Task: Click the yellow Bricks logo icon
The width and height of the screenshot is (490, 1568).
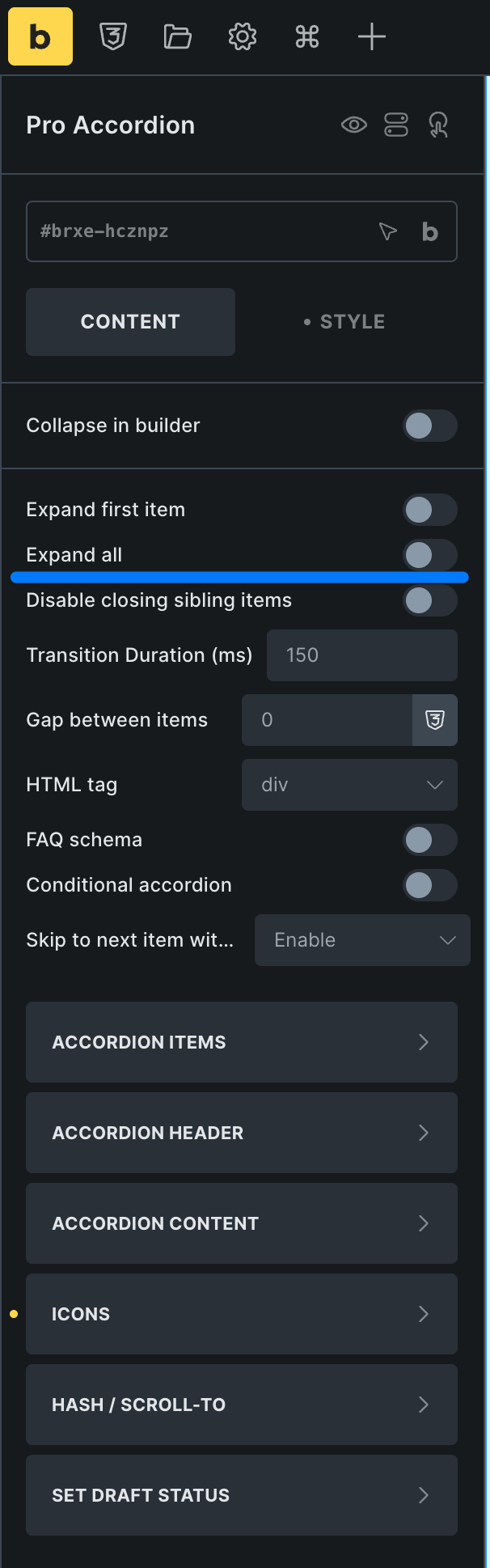Action: (40, 36)
